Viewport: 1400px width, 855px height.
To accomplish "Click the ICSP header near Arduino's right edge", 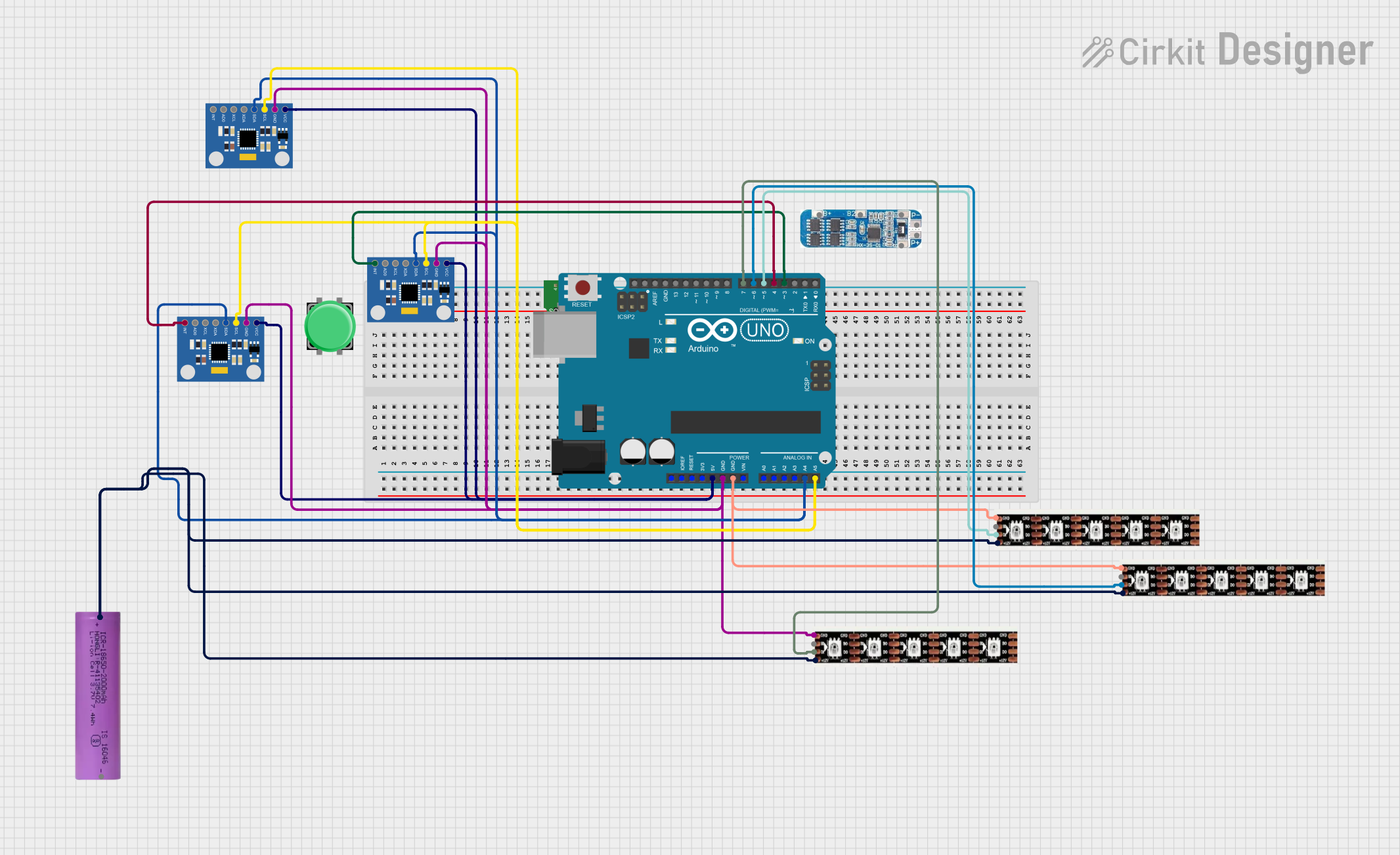I will [x=820, y=375].
